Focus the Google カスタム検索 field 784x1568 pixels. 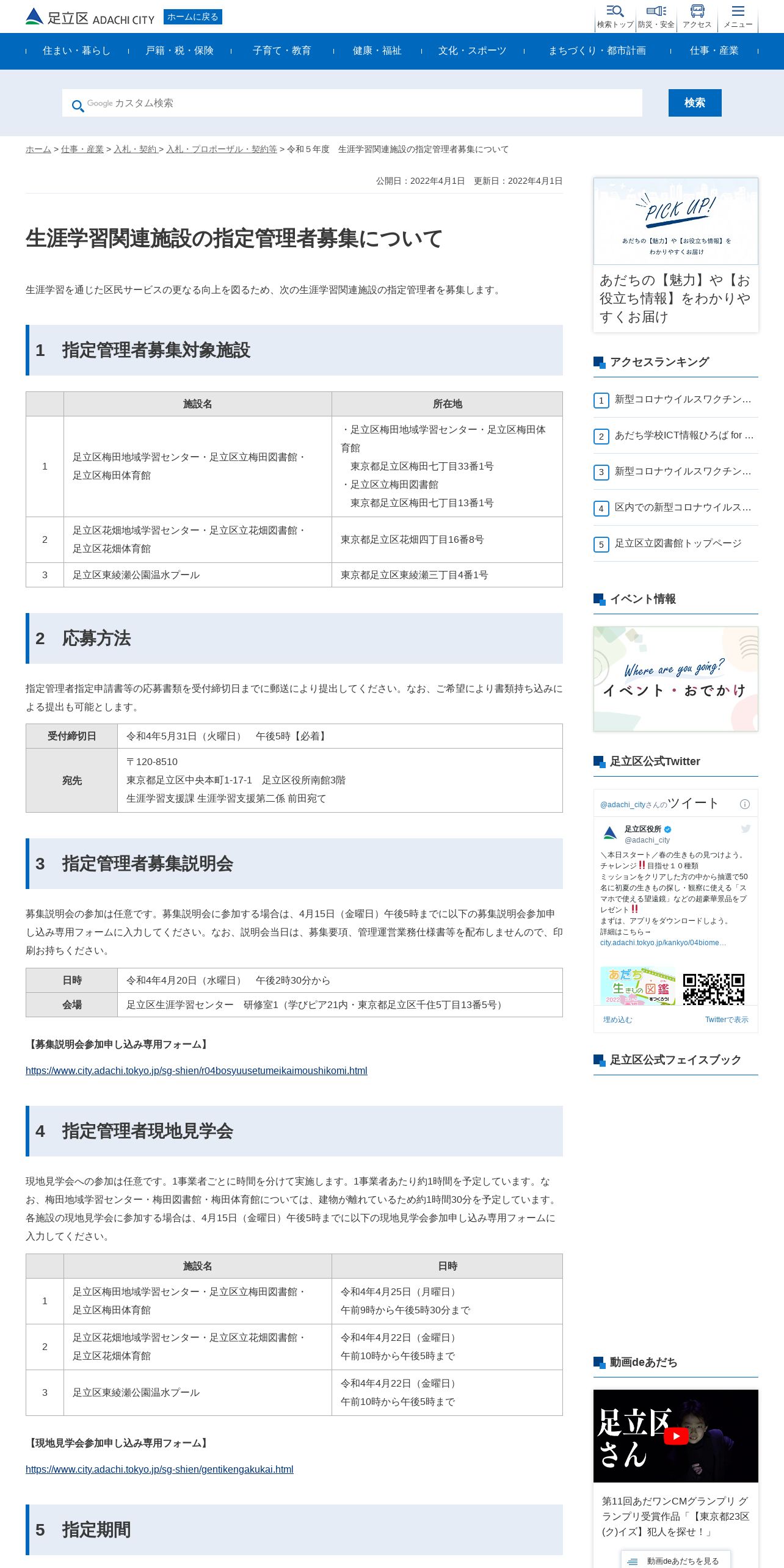pos(352,103)
